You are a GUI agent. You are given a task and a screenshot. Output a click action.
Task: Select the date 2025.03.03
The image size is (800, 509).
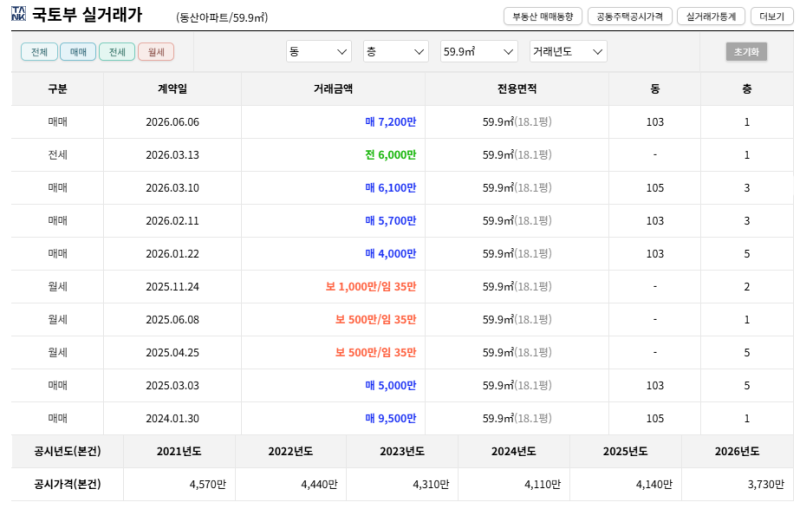172,386
